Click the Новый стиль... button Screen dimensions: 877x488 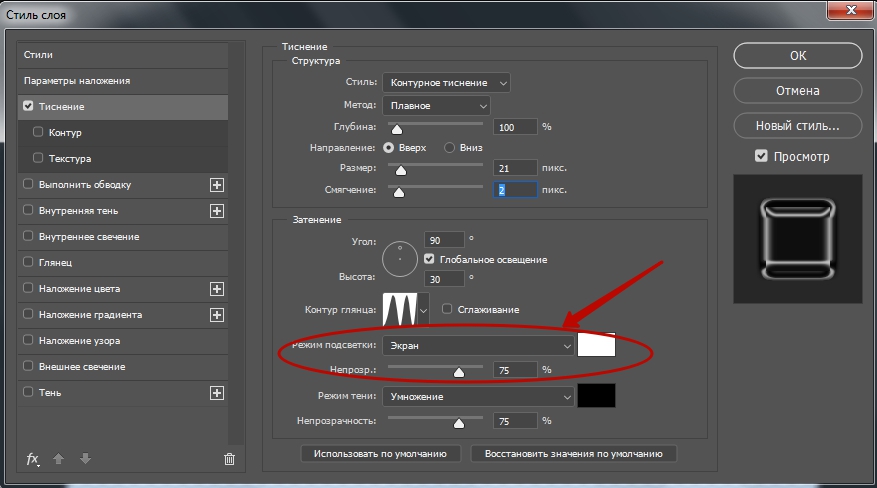pos(798,126)
